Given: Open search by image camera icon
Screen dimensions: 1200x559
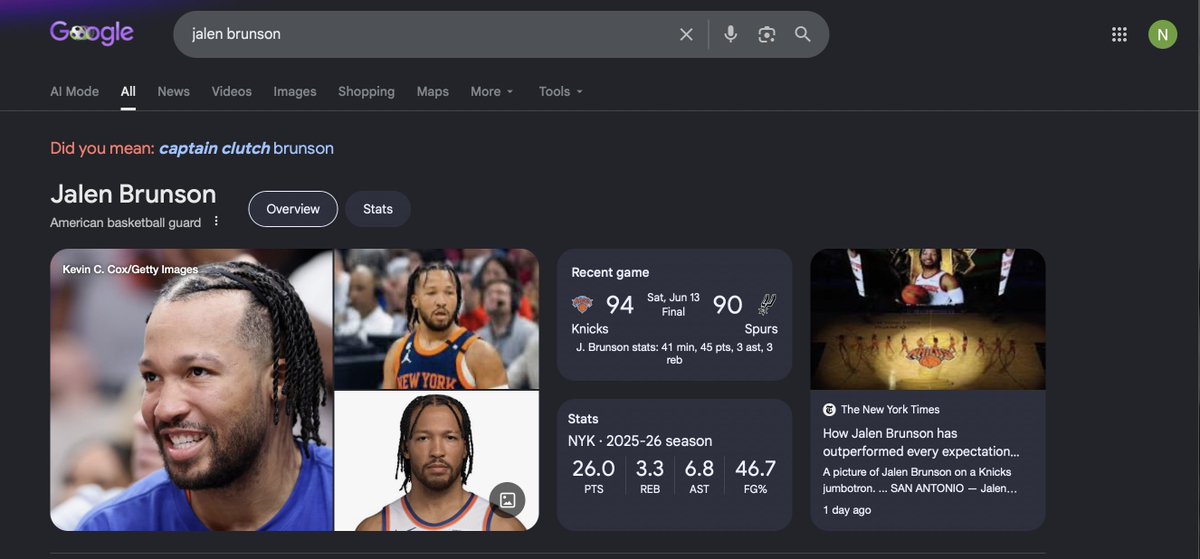Looking at the screenshot, I should (x=767, y=34).
